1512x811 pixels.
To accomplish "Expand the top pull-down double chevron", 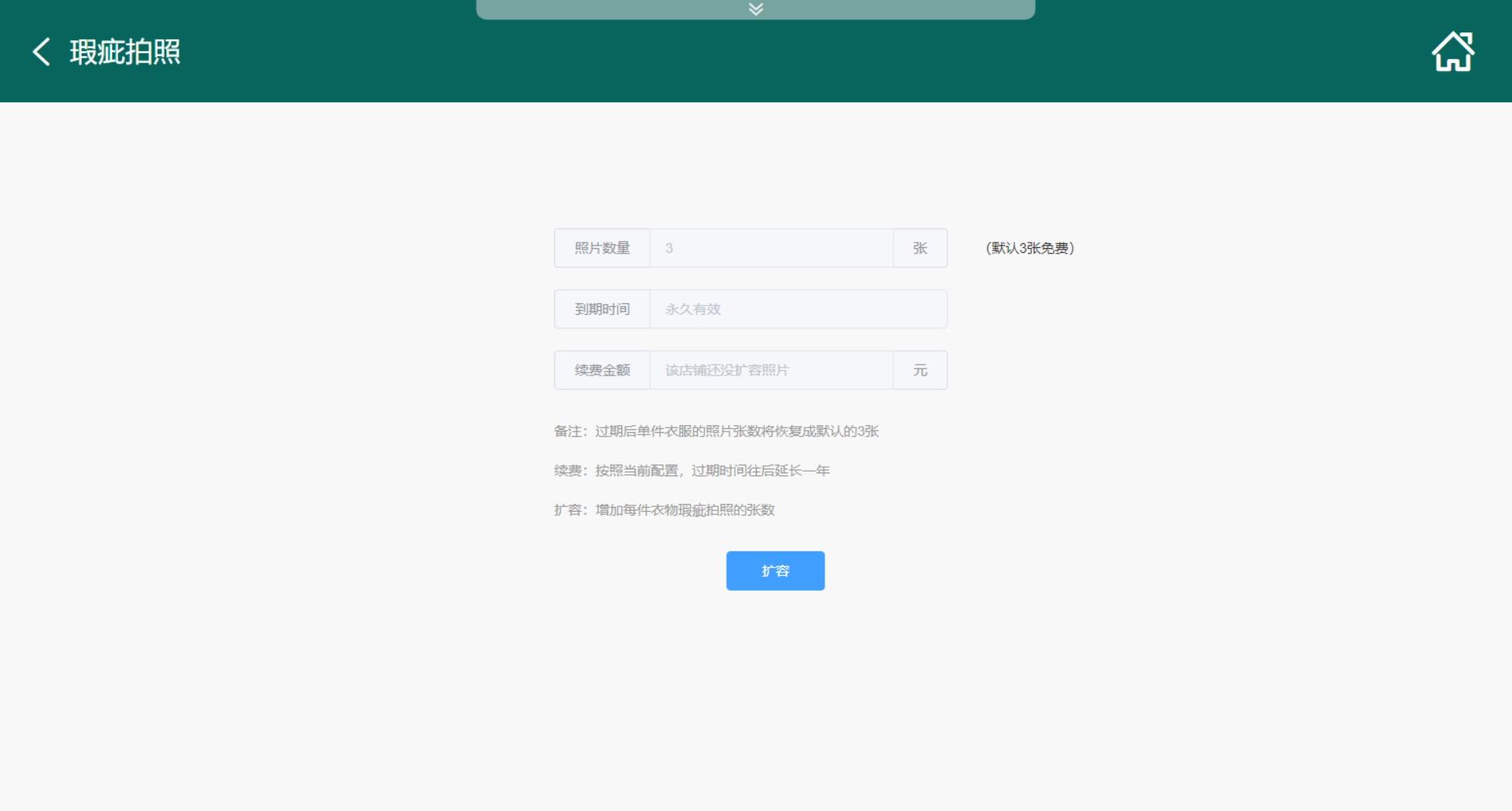I will coord(755,9).
